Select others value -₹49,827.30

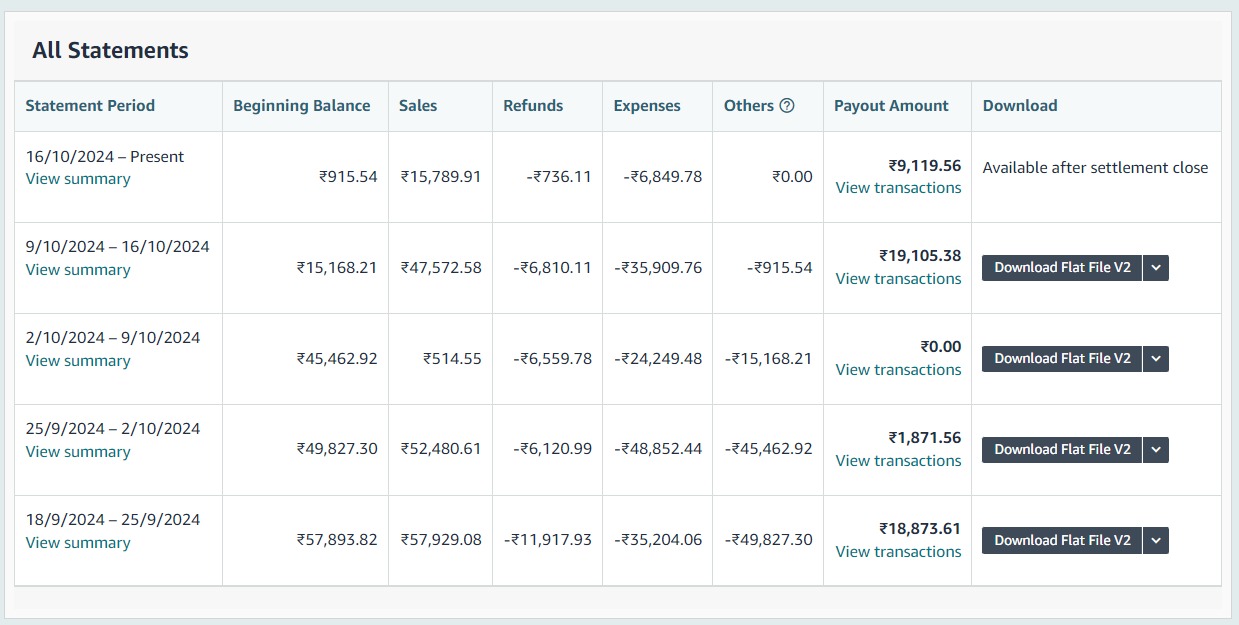click(x=769, y=540)
